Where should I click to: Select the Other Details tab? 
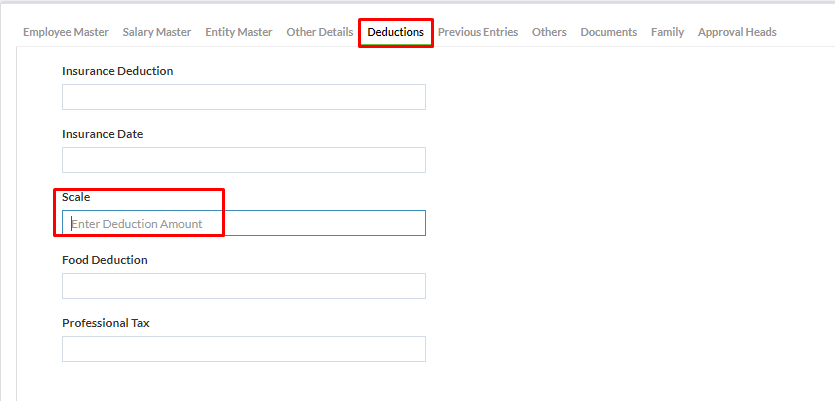click(320, 32)
